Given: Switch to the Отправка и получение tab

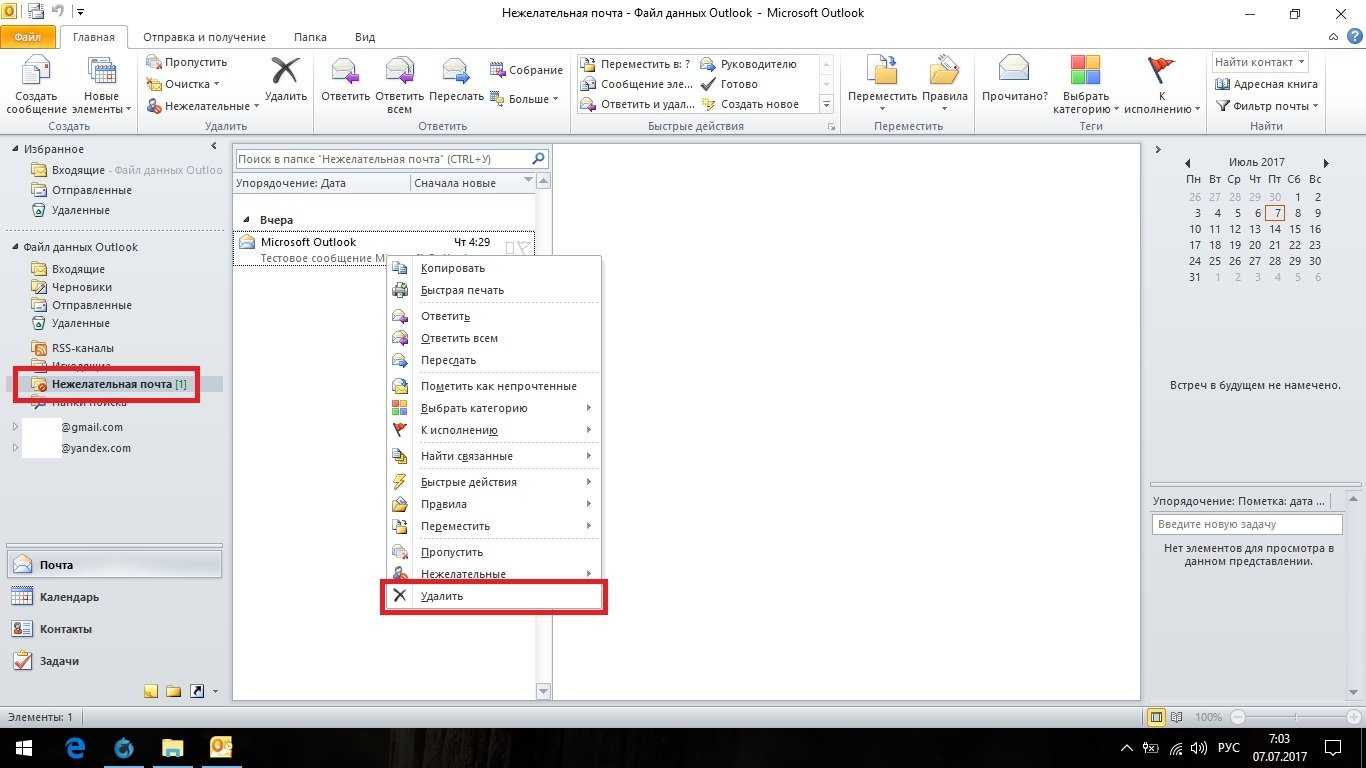Looking at the screenshot, I should coord(204,37).
